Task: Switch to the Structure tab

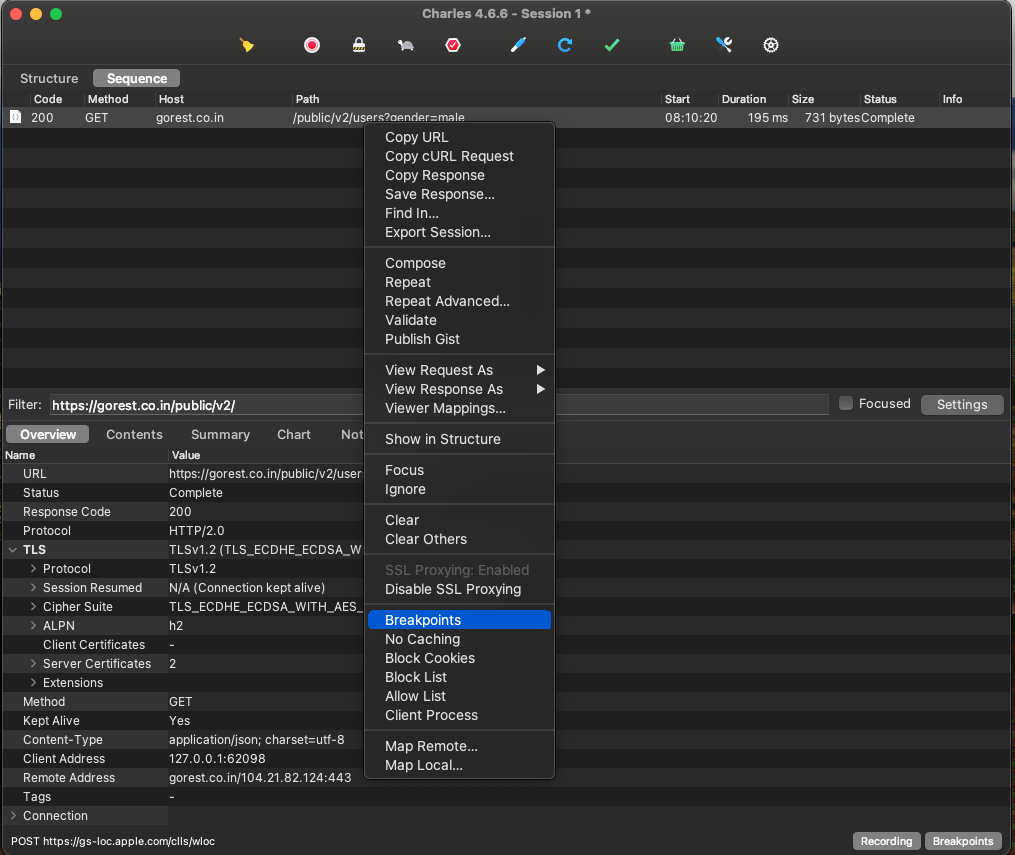Action: (48, 78)
